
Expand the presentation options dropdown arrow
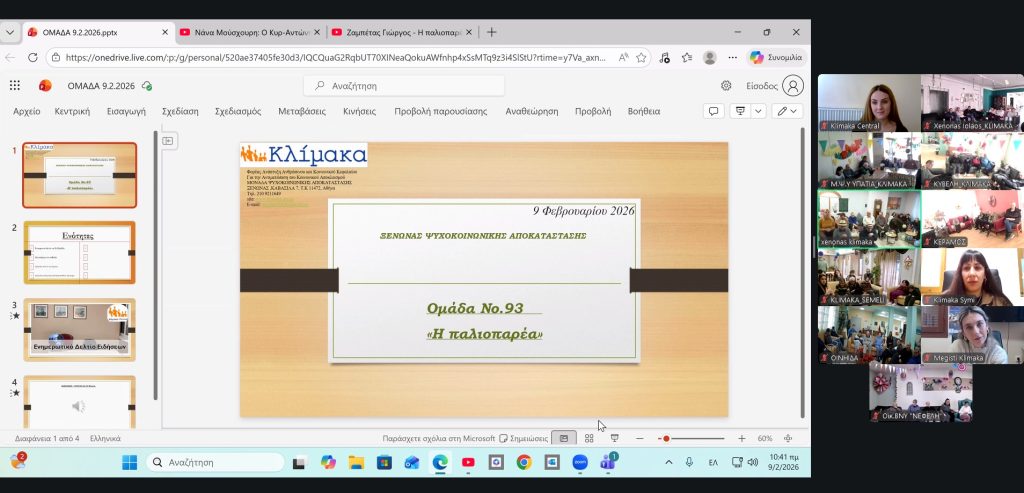tap(759, 111)
